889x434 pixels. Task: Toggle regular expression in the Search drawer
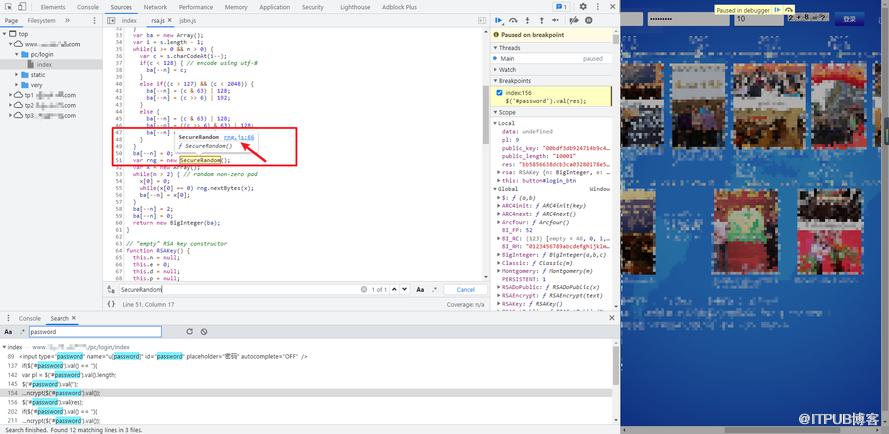(x=22, y=332)
